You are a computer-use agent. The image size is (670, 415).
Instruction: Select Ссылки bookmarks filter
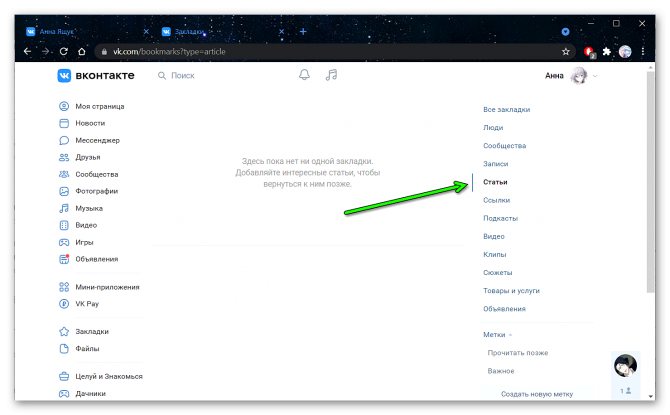pos(497,200)
